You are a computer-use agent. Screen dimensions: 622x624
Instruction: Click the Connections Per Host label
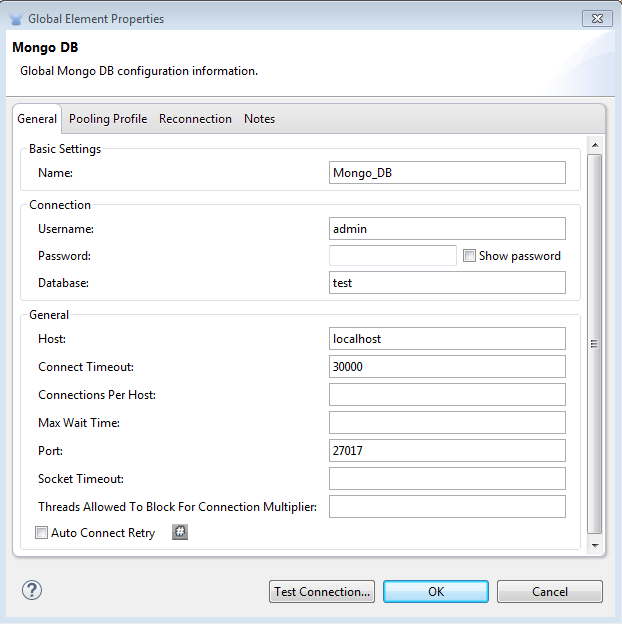(x=97, y=395)
